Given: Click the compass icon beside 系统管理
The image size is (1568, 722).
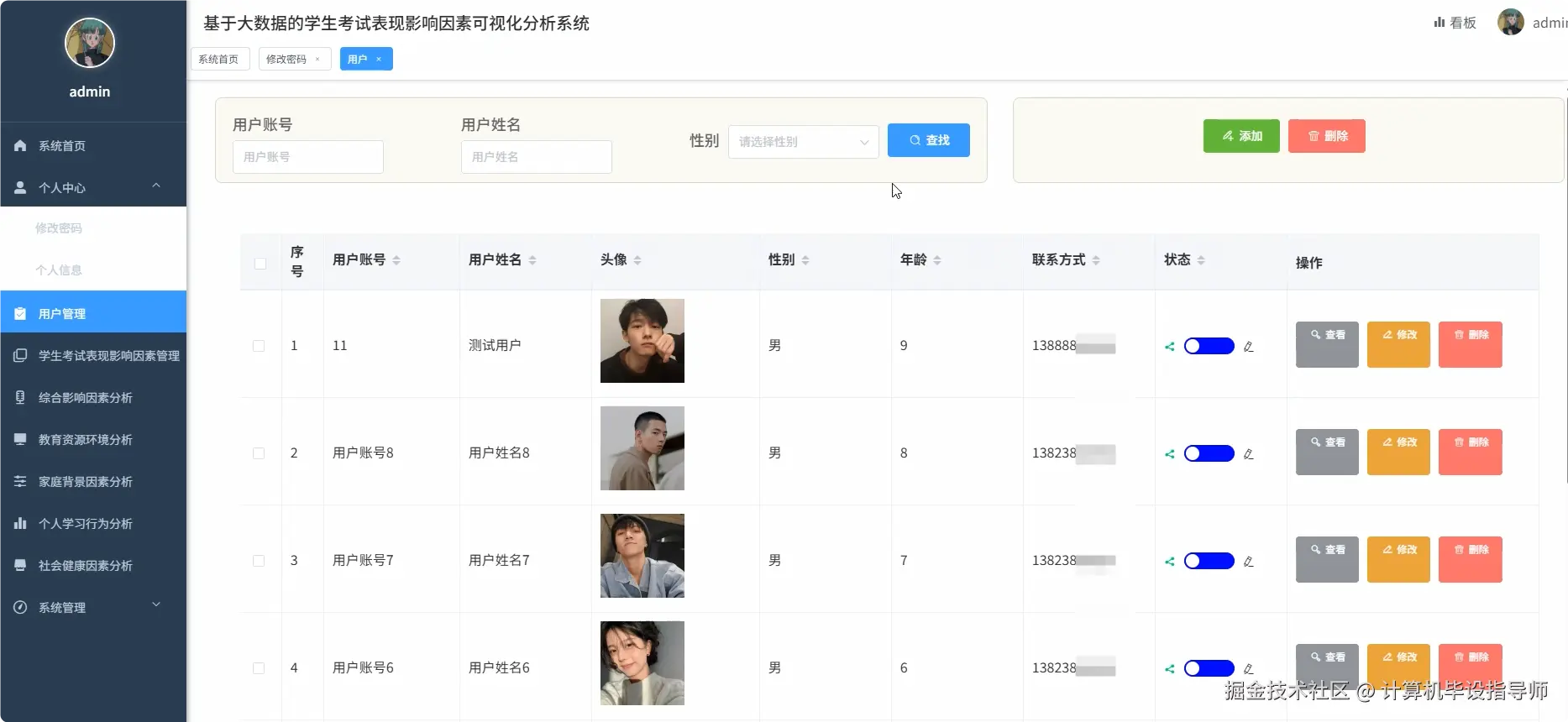Looking at the screenshot, I should [x=20, y=607].
